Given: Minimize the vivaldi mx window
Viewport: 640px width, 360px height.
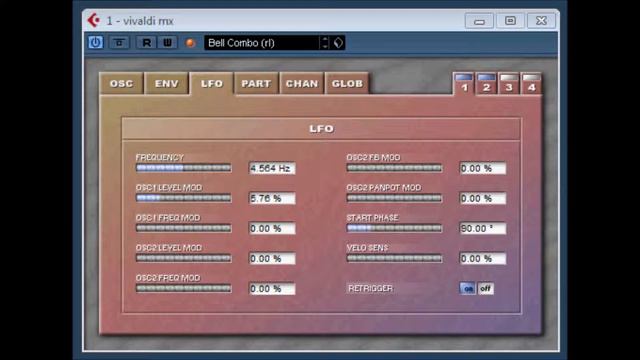Looking at the screenshot, I should pos(479,21).
